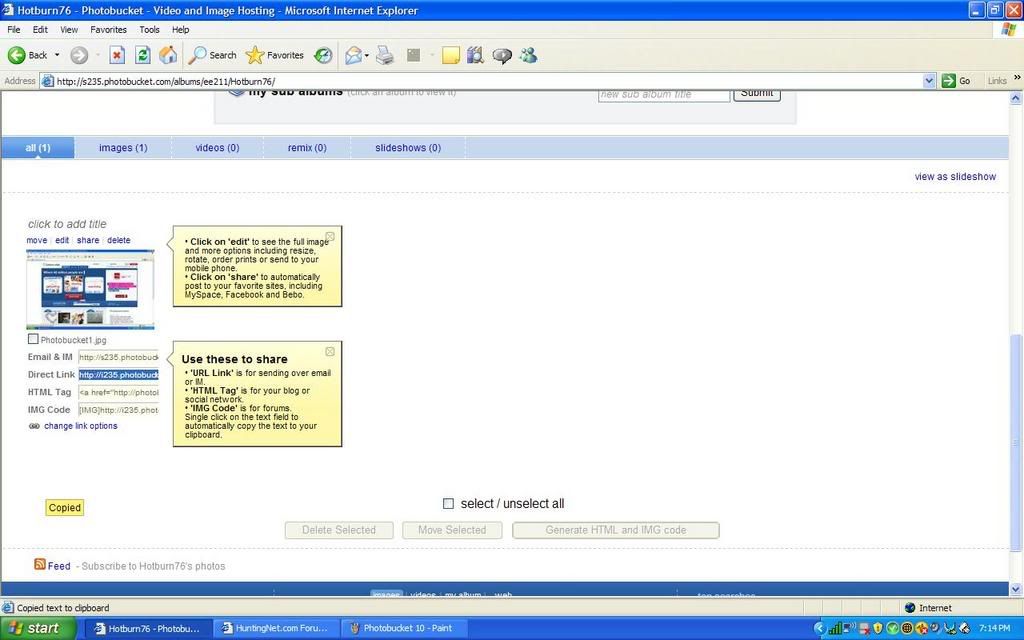Click the IE Back arrow button
This screenshot has height=640, width=1024.
tap(17, 56)
